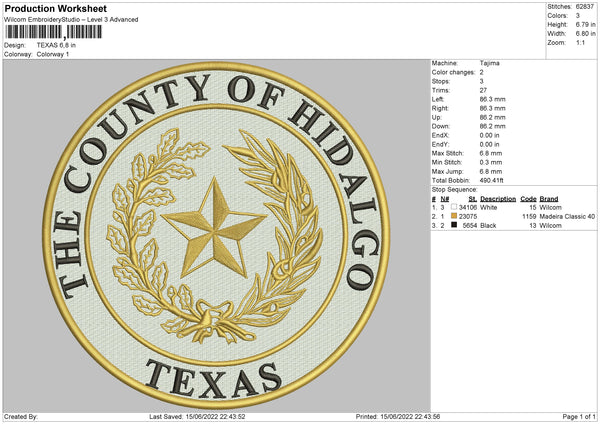600x424 pixels.
Task: Click the Down value 86.2 mm
Action: 492,126
